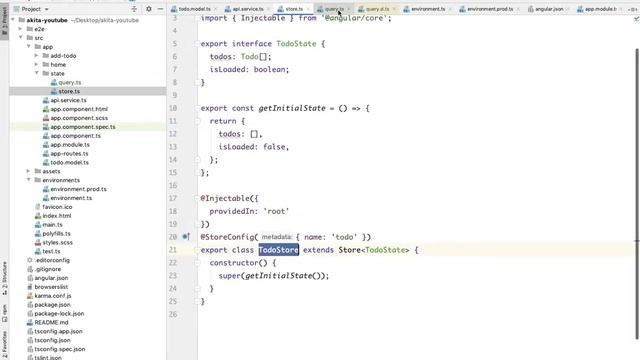Hide the Project panel with minus icon
The height and width of the screenshot is (360, 640).
[160, 9]
